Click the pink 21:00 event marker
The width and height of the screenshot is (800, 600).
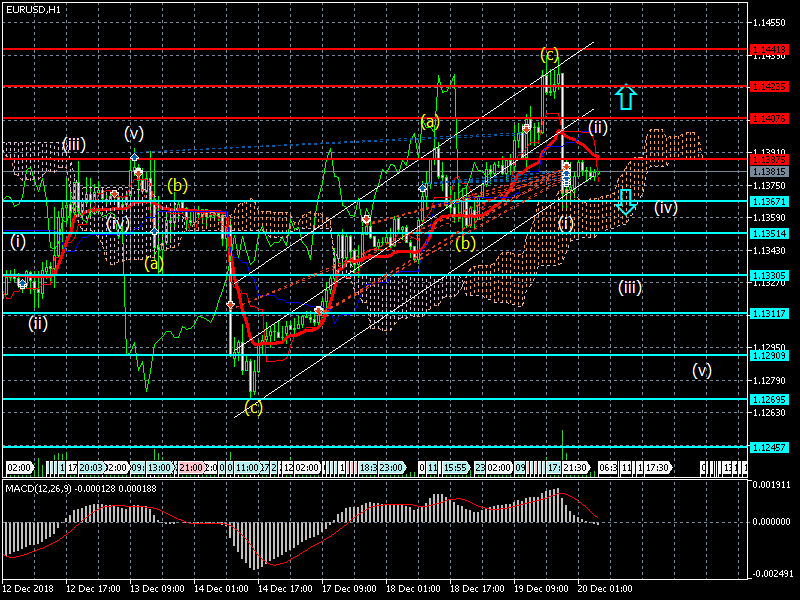[189, 467]
